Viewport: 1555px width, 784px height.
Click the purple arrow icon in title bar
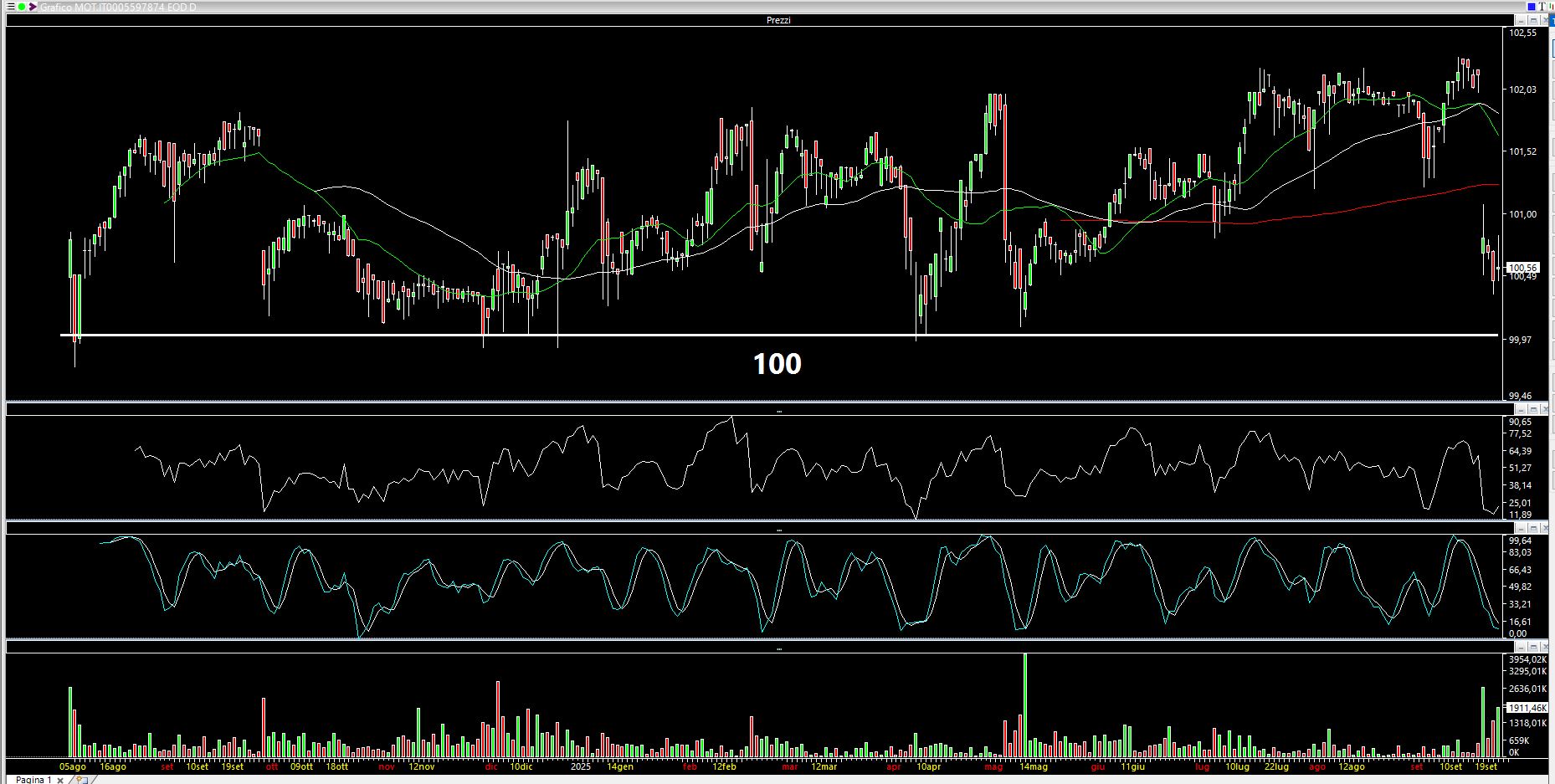[33, 7]
